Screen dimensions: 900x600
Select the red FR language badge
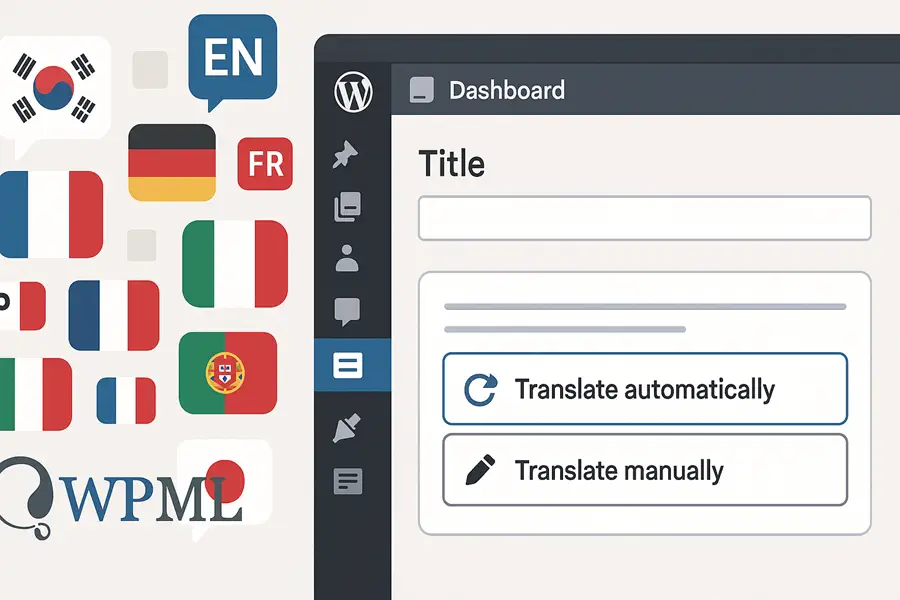click(x=265, y=164)
